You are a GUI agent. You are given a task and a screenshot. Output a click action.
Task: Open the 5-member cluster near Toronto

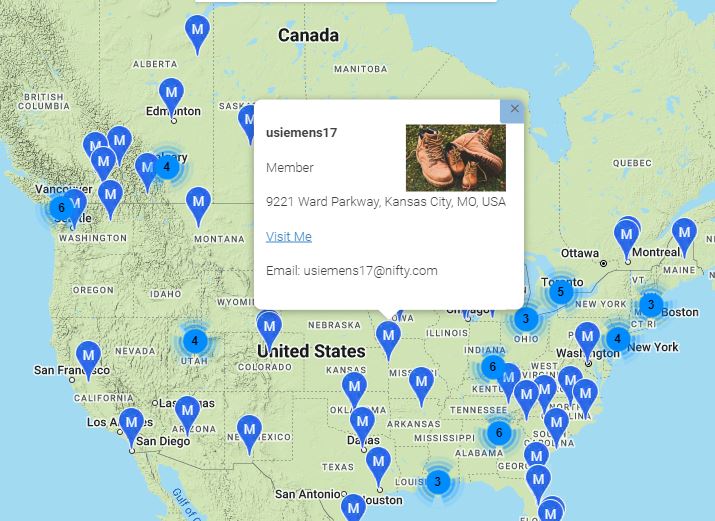point(561,291)
